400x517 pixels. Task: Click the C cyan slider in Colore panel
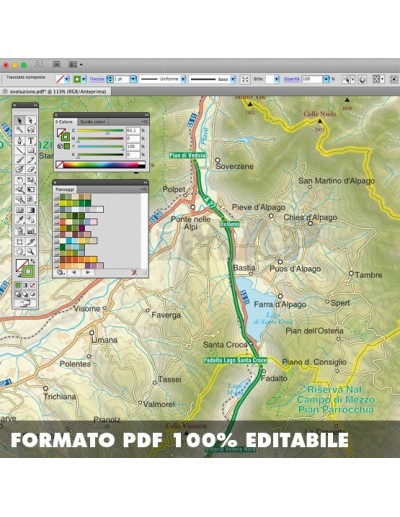[x=101, y=131]
